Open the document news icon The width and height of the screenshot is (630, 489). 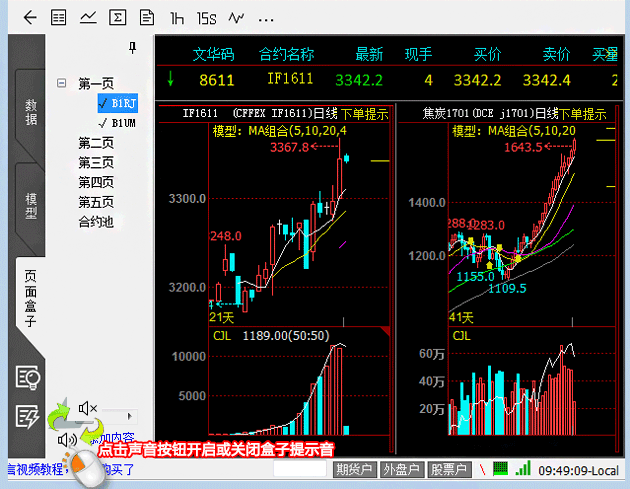click(x=147, y=17)
